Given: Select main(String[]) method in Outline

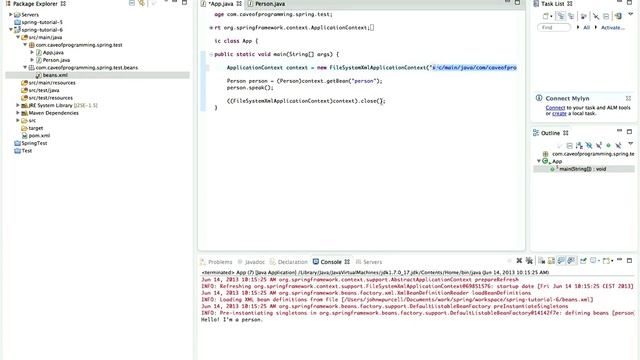Looking at the screenshot, I should point(584,169).
